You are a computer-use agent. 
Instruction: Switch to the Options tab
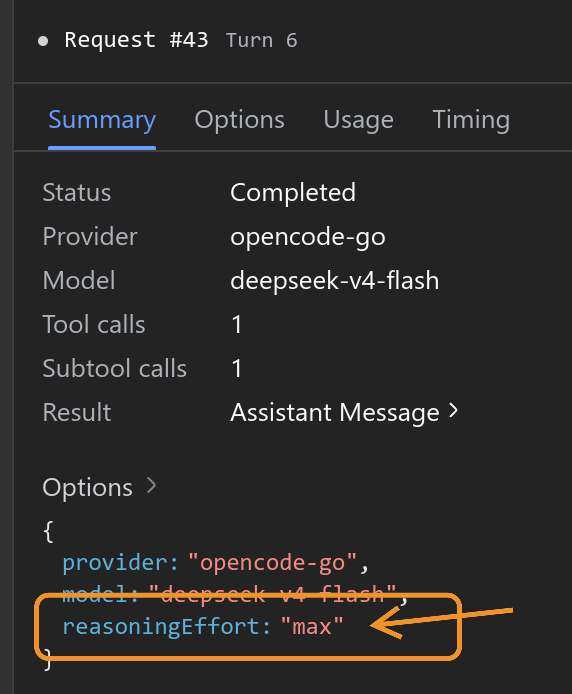[240, 120]
